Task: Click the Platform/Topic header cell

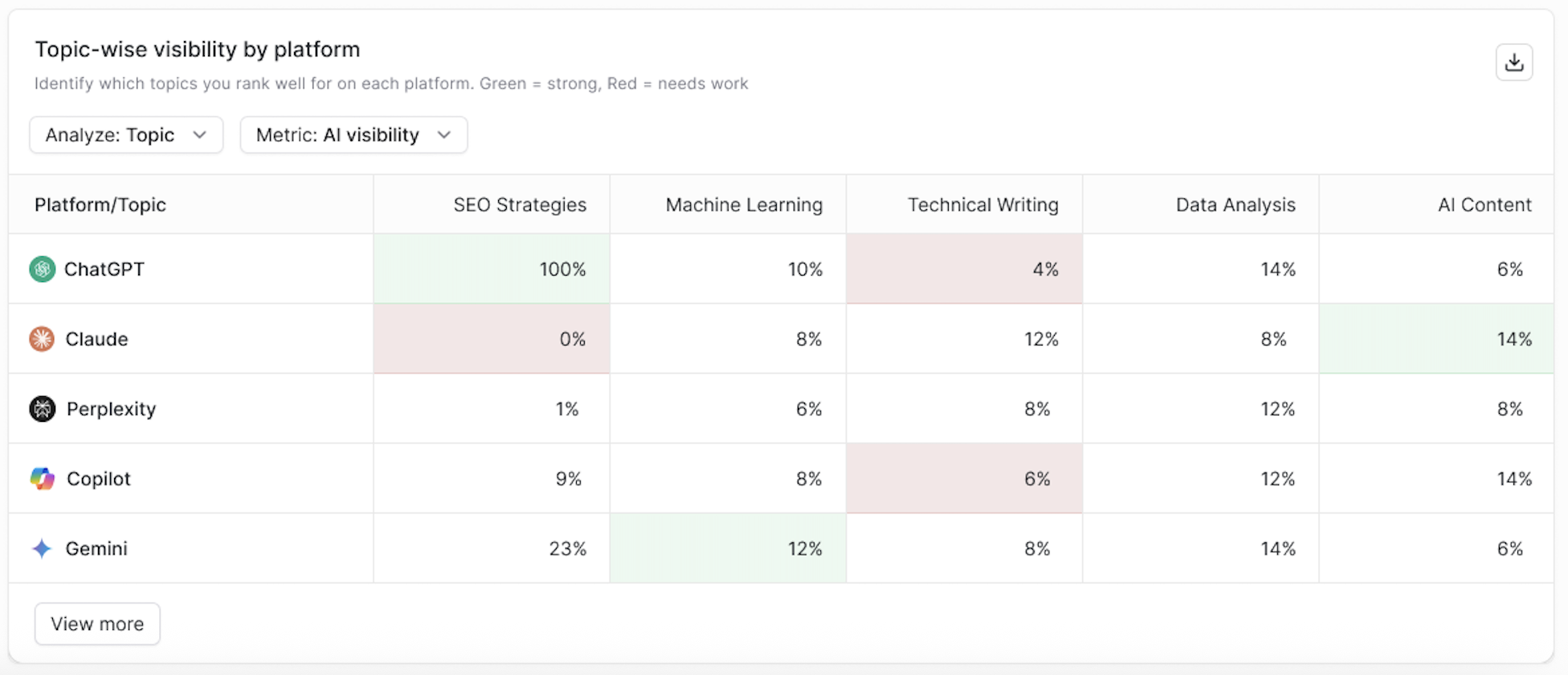Action: 191,205
